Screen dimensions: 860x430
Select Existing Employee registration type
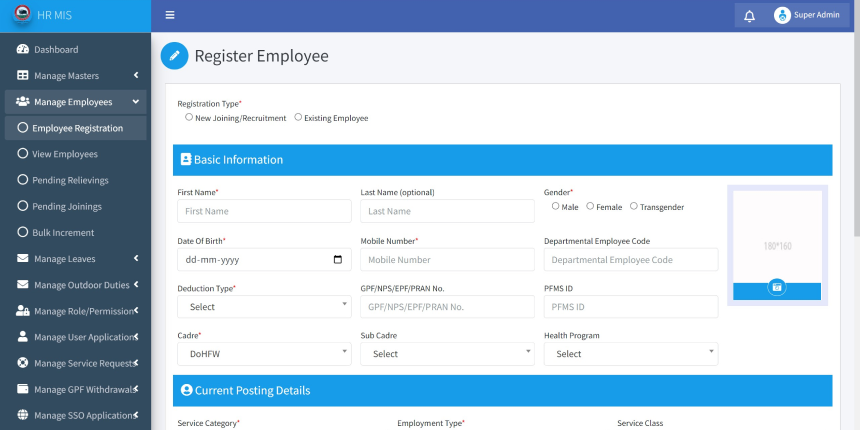point(298,117)
